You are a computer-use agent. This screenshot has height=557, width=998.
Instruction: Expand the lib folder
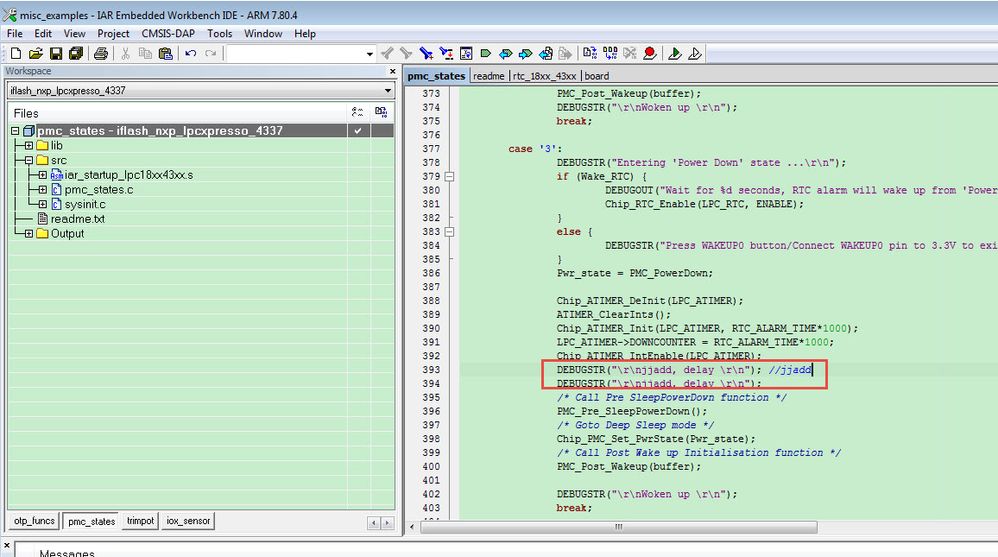click(x=29, y=146)
